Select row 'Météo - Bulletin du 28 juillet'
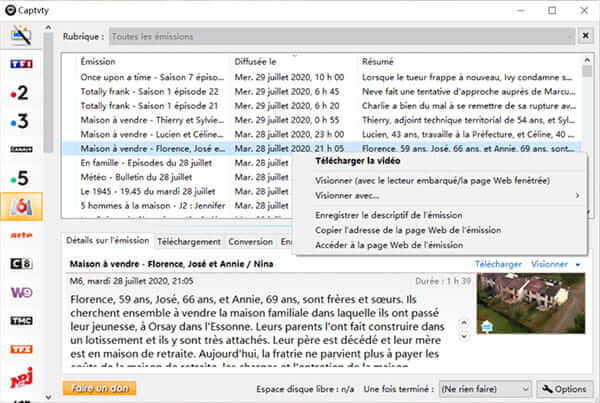This screenshot has height=403, width=600. tap(177, 177)
